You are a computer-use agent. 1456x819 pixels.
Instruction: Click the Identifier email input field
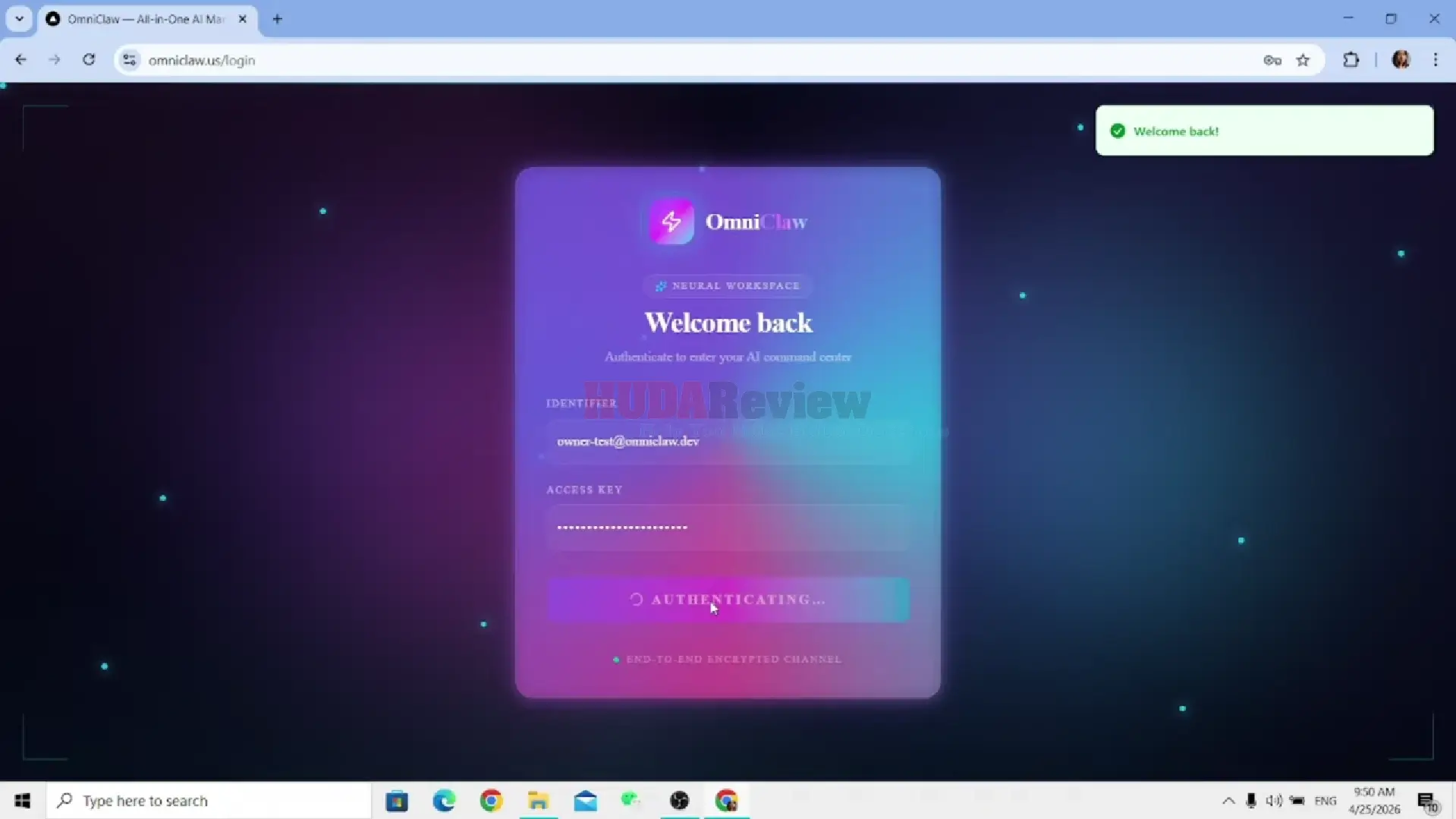728,442
